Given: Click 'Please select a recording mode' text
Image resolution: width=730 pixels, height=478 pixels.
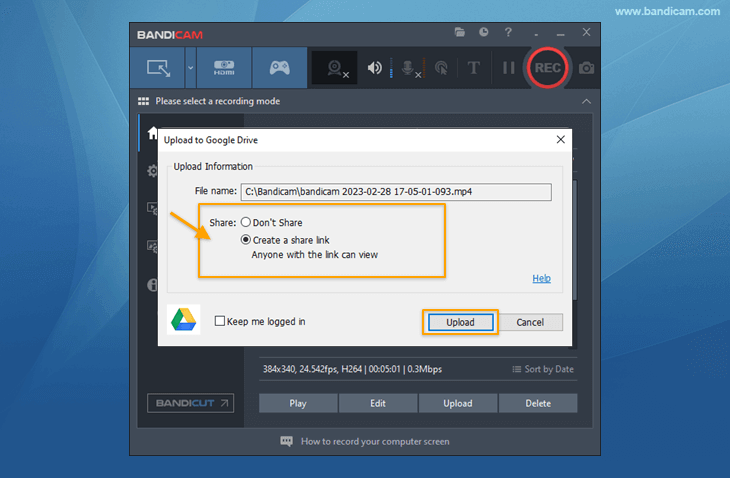Looking at the screenshot, I should (x=217, y=101).
